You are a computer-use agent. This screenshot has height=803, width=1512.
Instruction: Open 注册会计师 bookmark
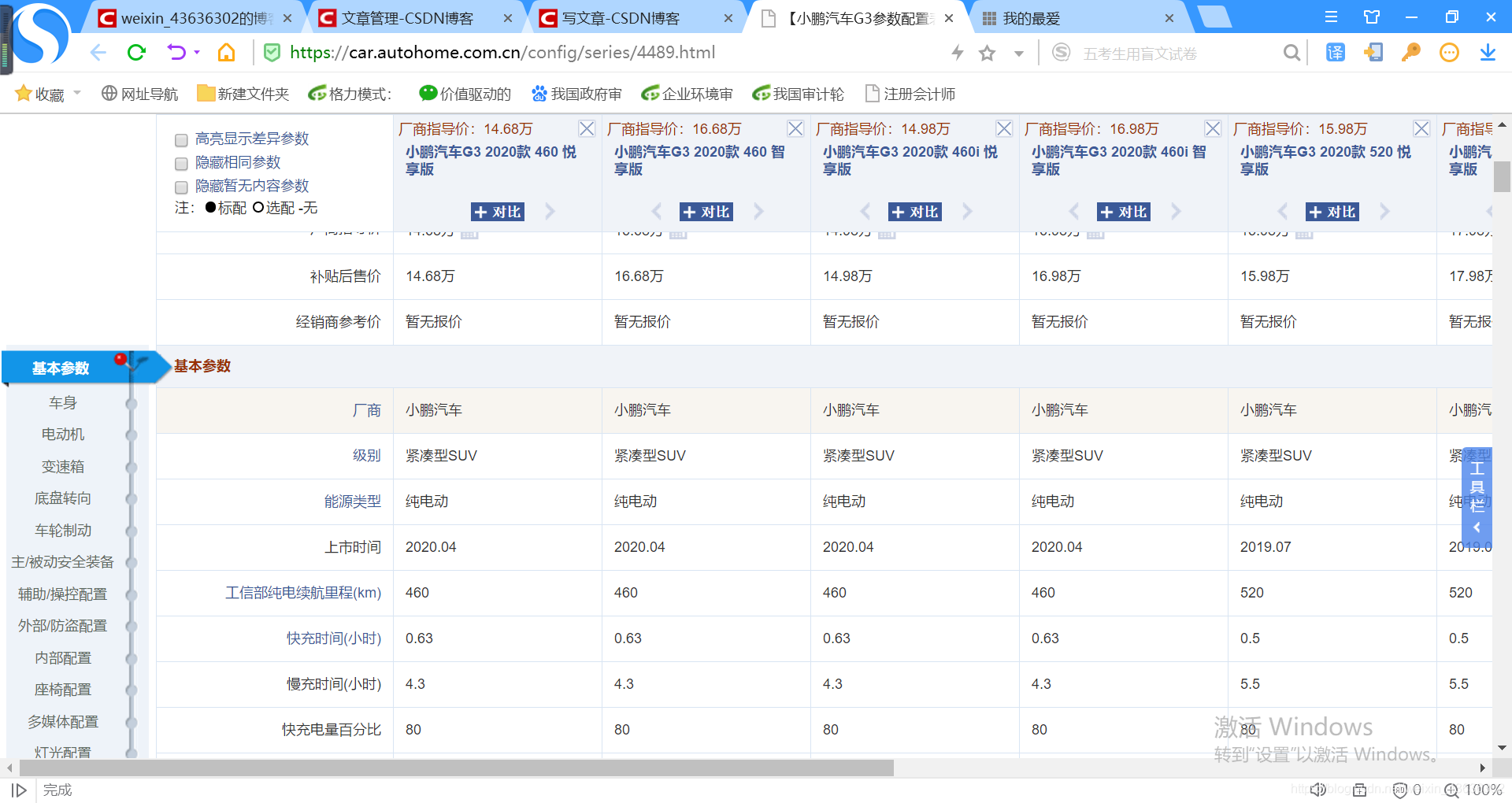click(x=910, y=94)
